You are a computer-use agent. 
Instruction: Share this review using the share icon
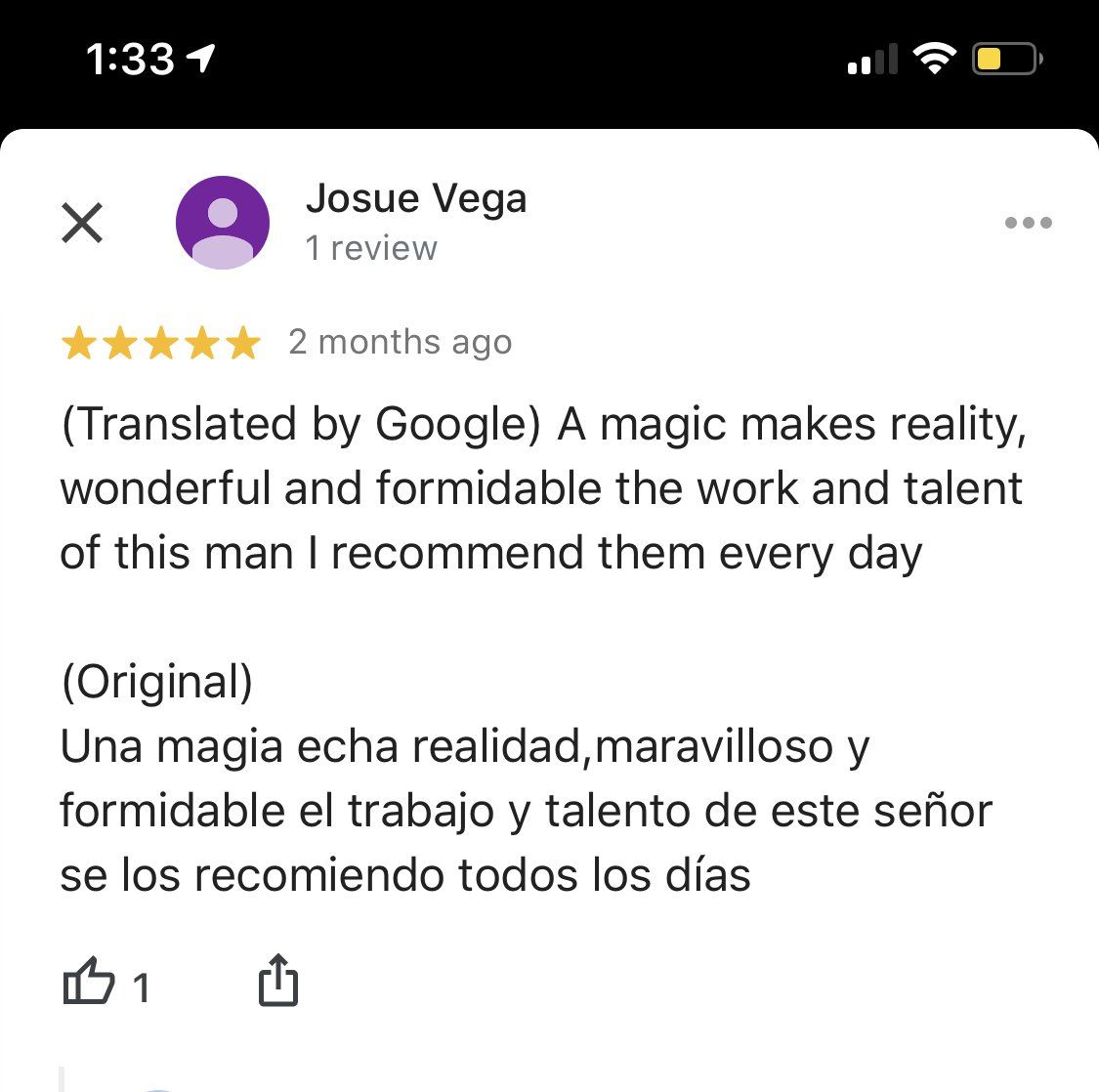(278, 981)
